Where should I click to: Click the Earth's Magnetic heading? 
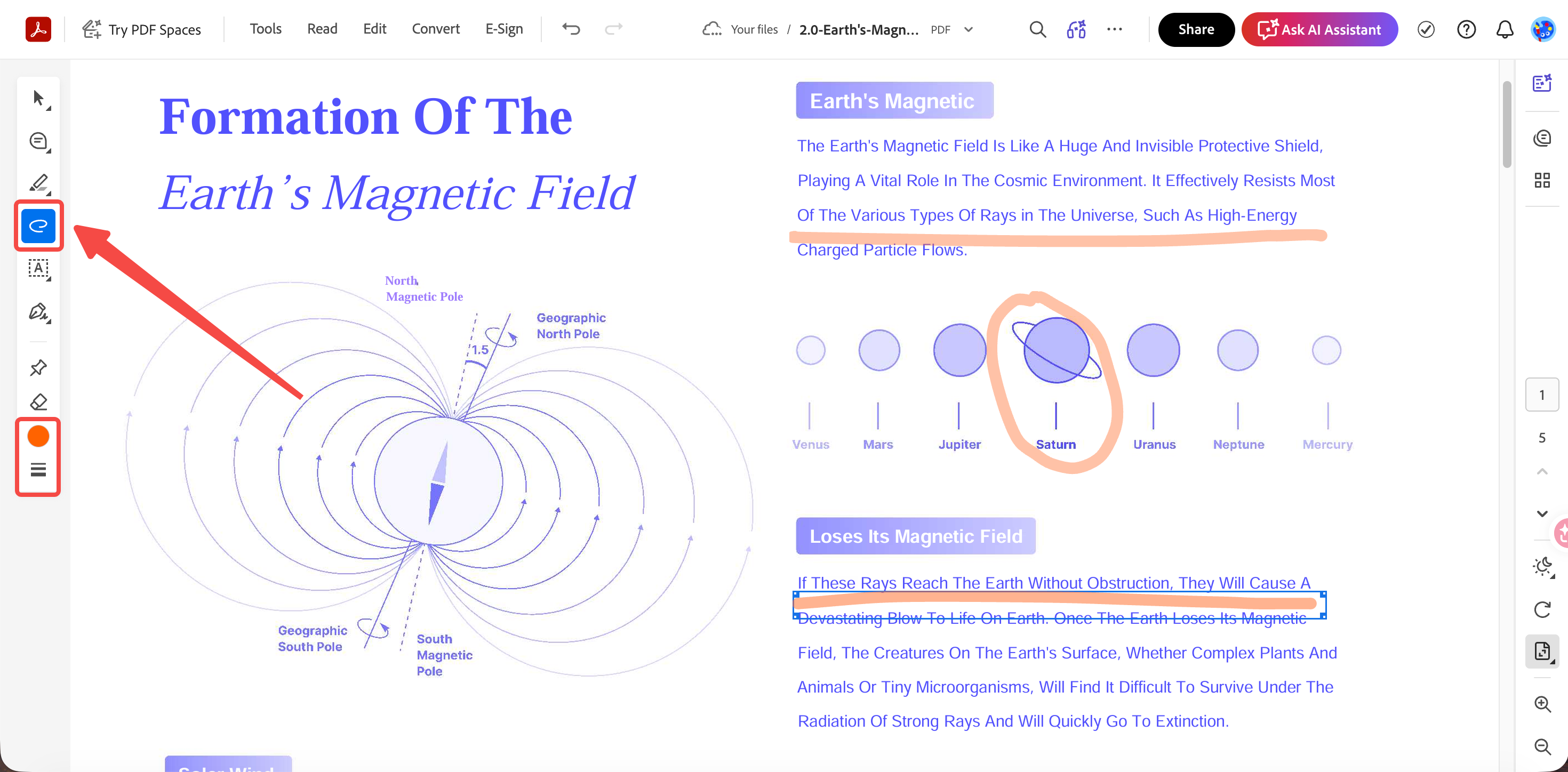894,100
